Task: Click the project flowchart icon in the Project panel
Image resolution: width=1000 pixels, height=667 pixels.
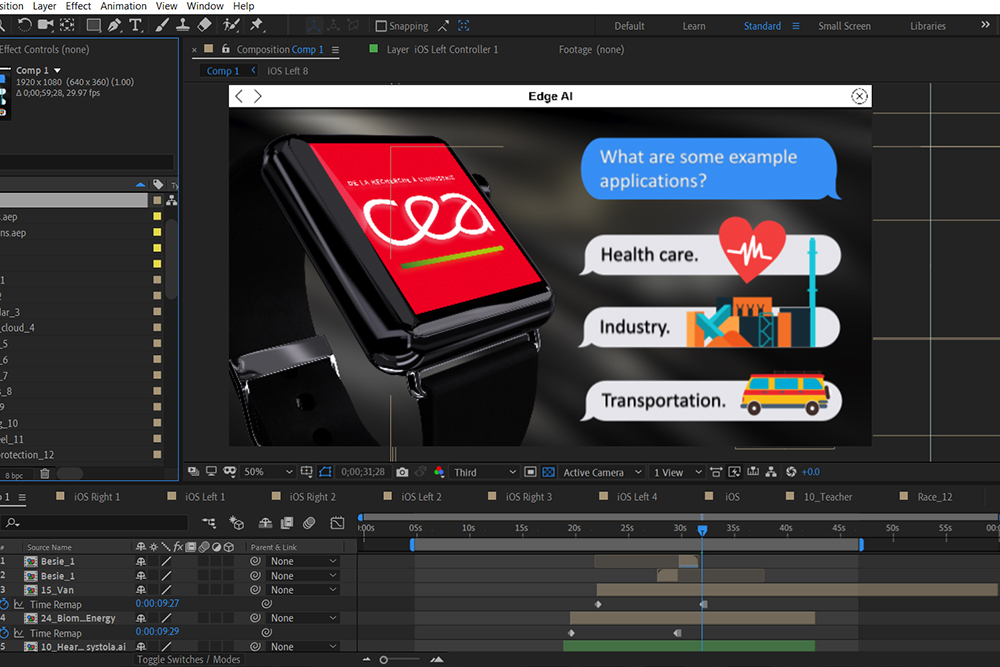Action: pos(172,200)
